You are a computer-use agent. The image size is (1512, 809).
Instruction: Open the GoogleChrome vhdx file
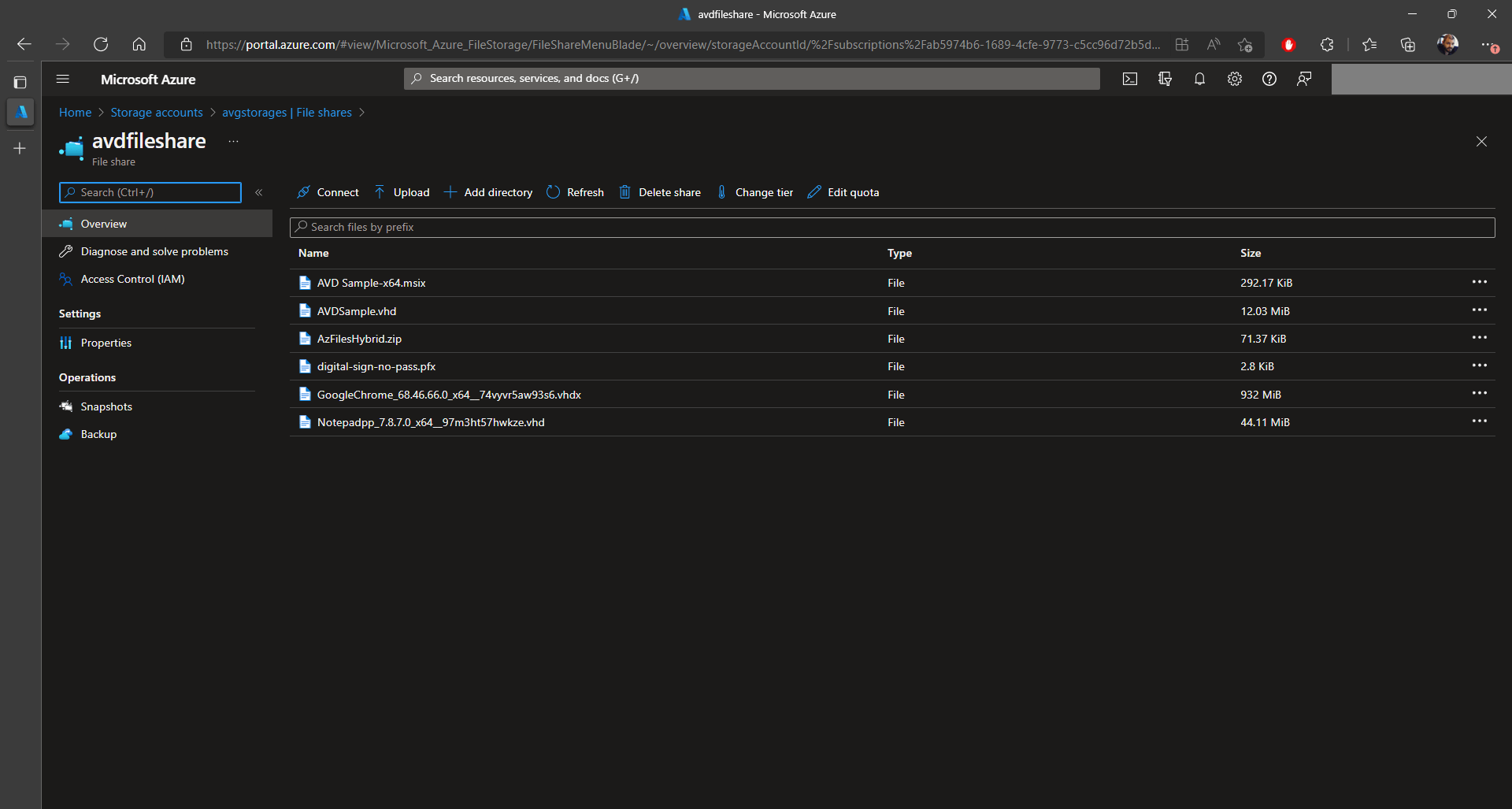coord(449,395)
